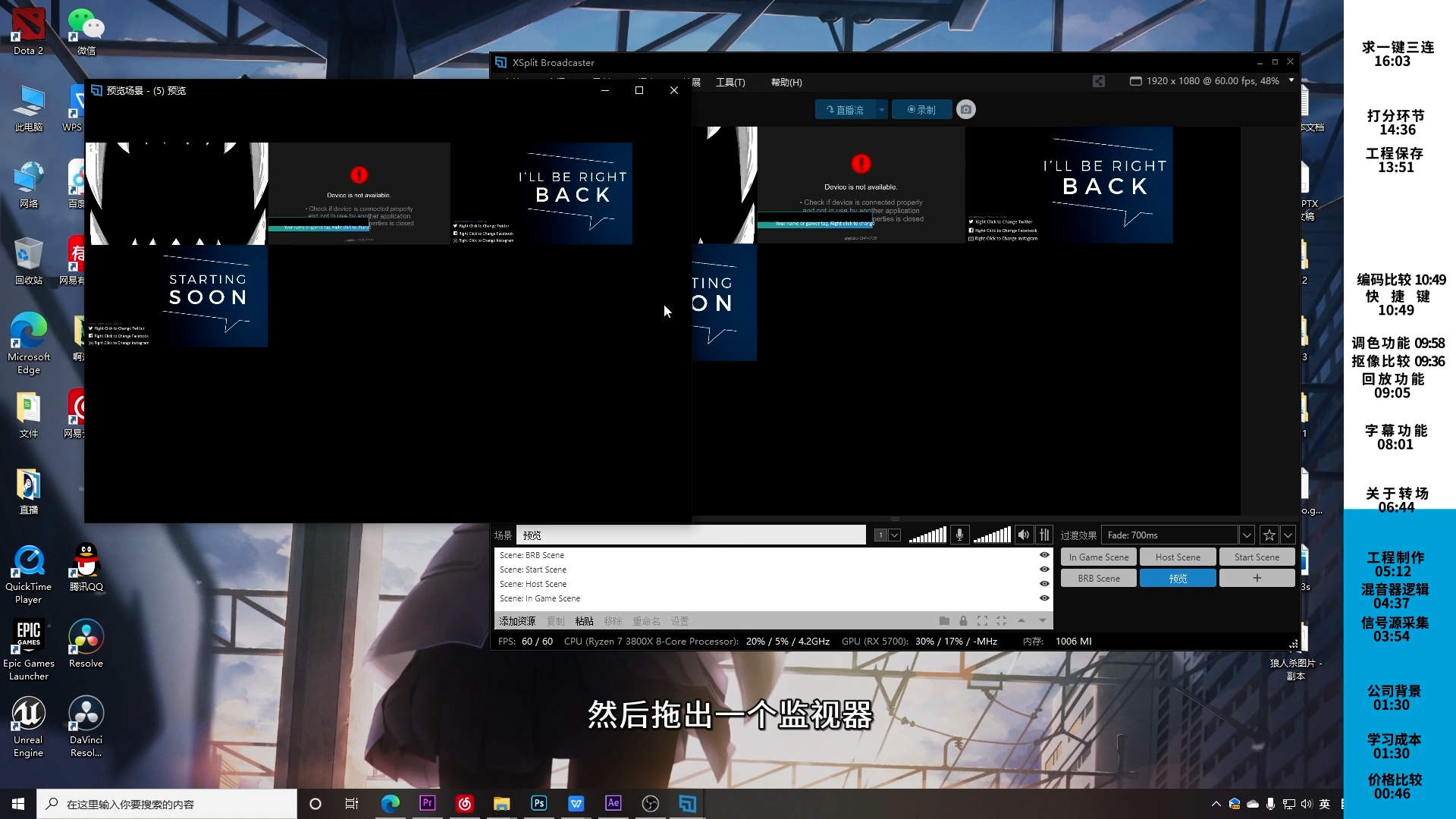Image resolution: width=1456 pixels, height=819 pixels.
Task: Switch to the Host Scene button
Action: (1177, 557)
